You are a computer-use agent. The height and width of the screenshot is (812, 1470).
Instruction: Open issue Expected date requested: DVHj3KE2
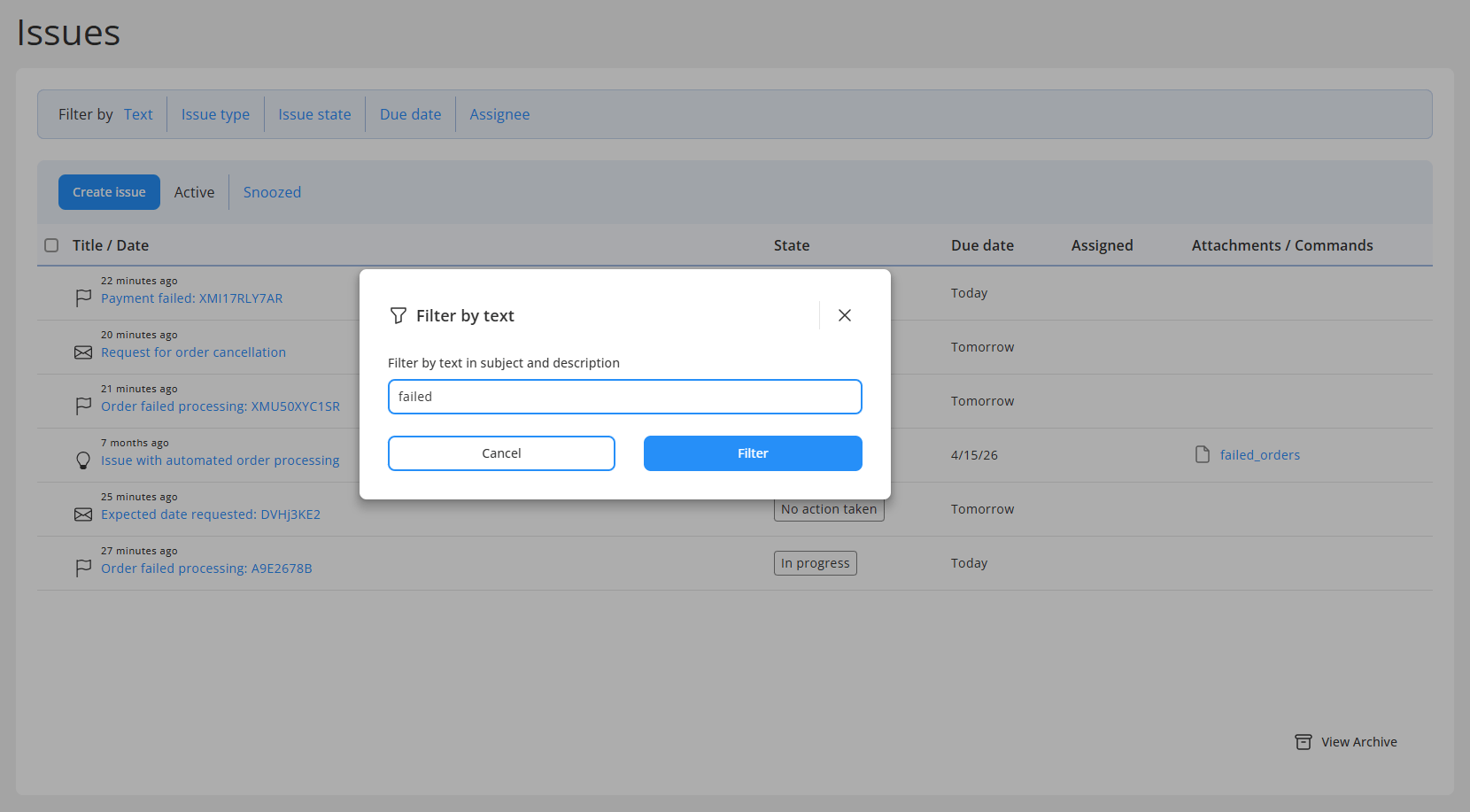[211, 514]
